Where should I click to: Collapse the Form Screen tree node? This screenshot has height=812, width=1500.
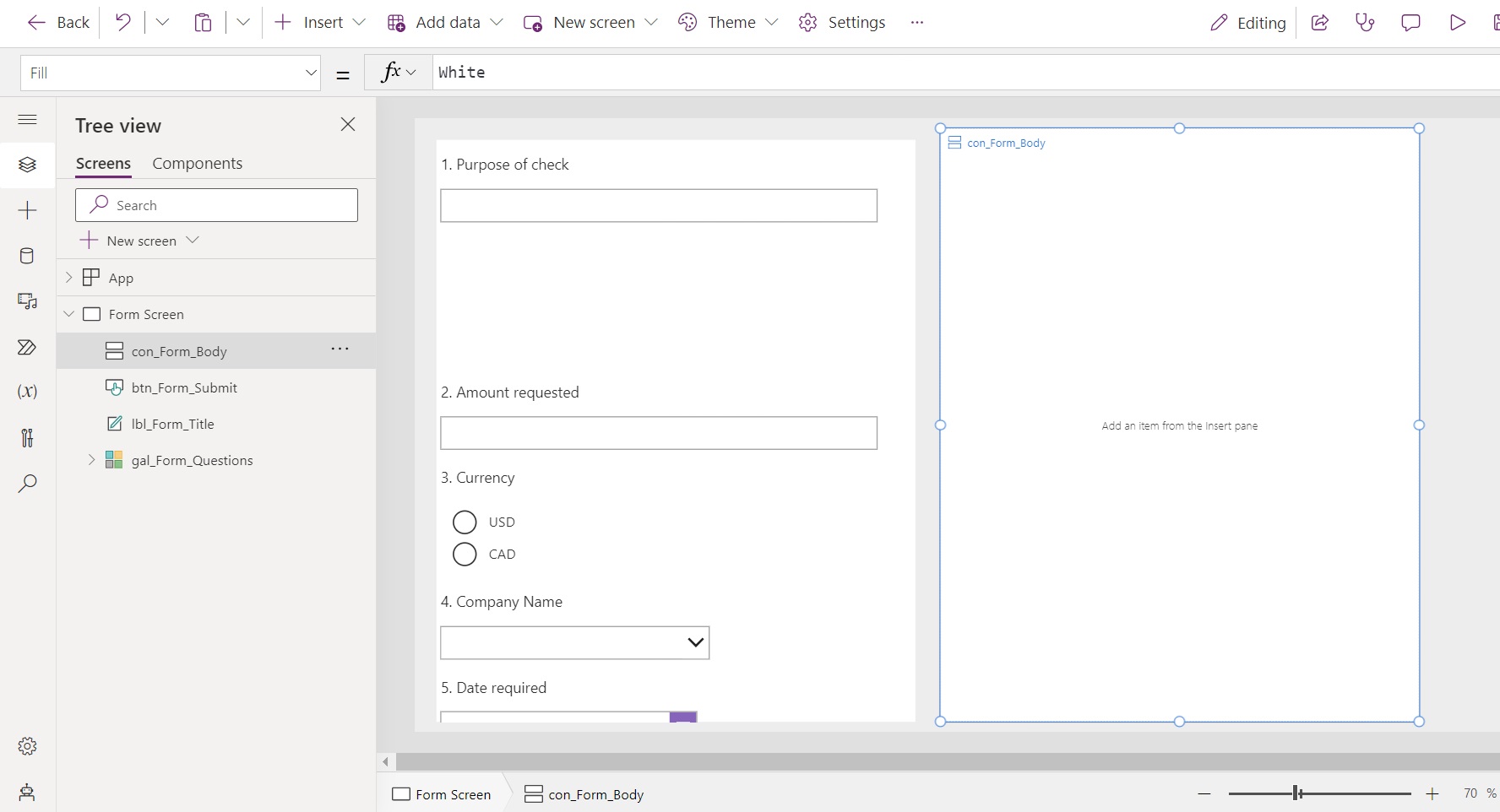tap(68, 313)
